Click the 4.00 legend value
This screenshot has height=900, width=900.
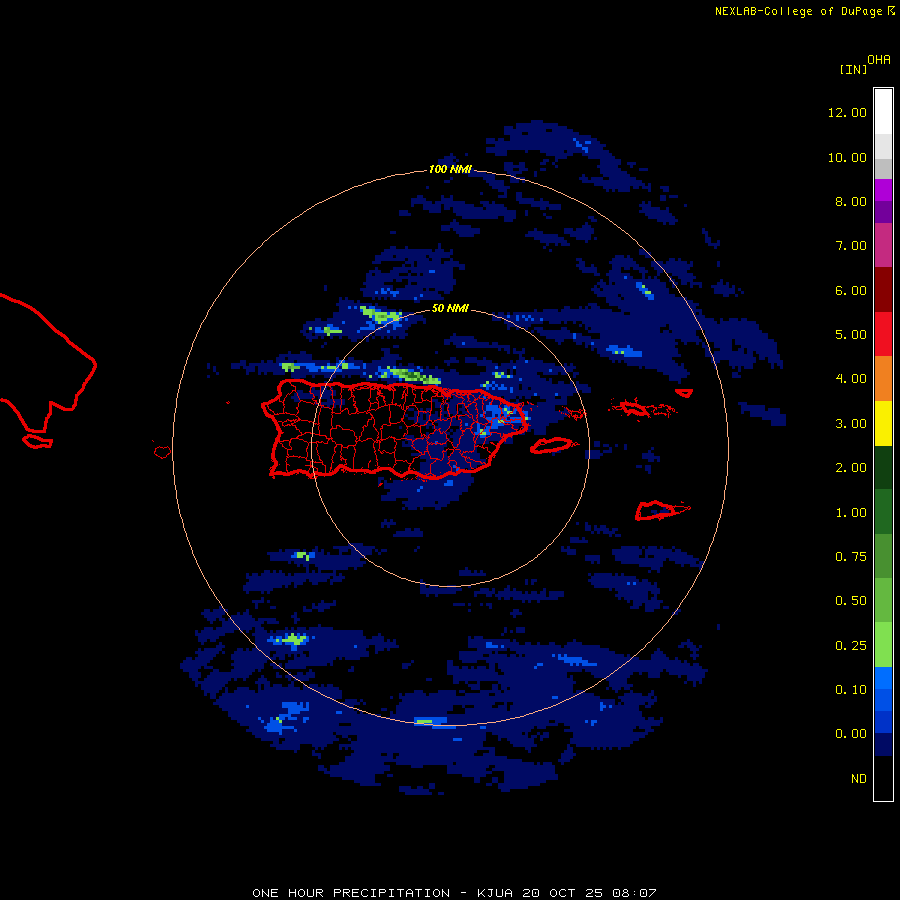pos(851,379)
